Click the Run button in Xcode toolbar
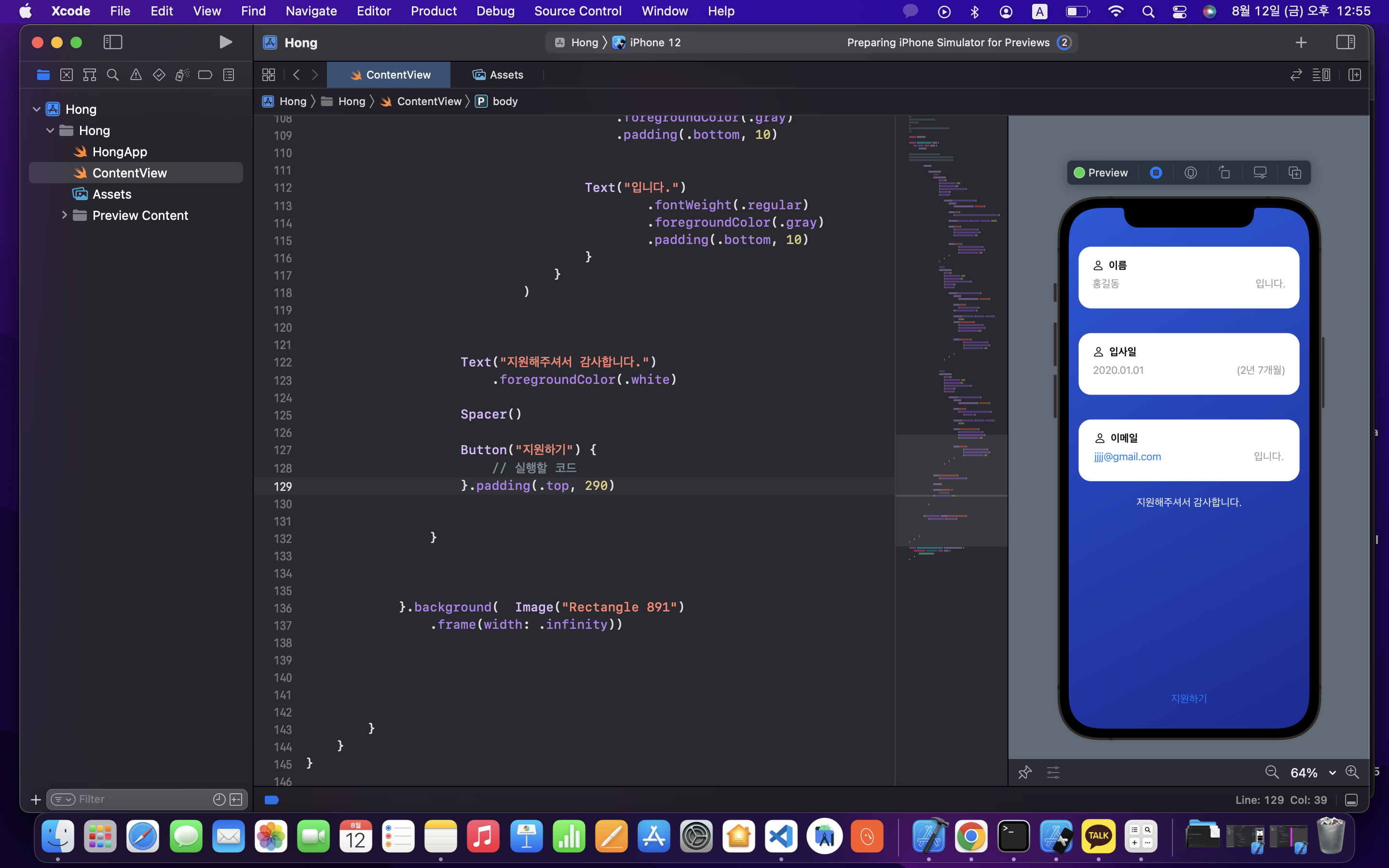 225,42
